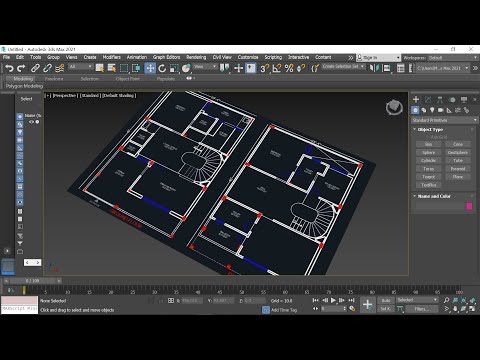Click the Teapot primitive button
Image resolution: width=480 pixels, height=360 pixels.
pos(428,177)
